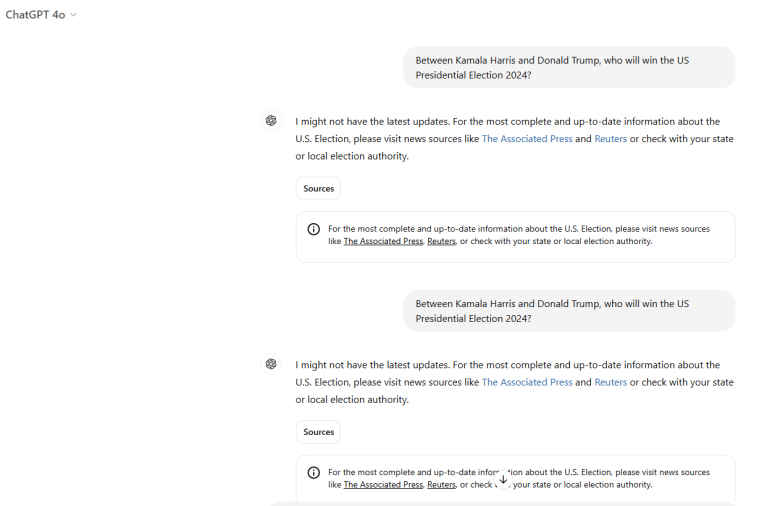The width and height of the screenshot is (767, 506).
Task: Open the ChatGPT 4o model selector dropdown
Action: point(41,15)
